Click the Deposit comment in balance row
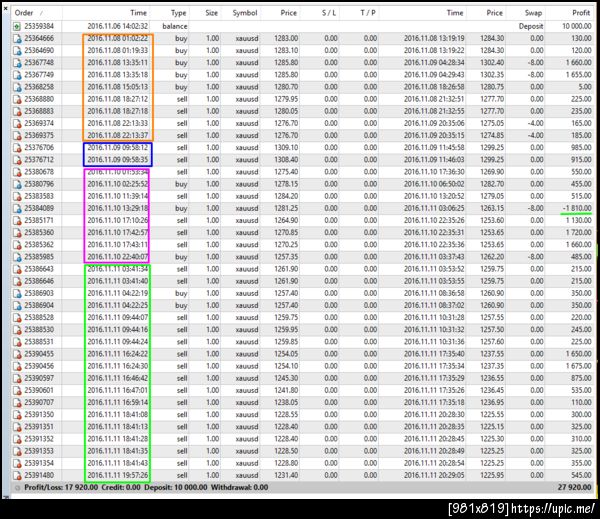This screenshot has width=600, height=519. click(531, 26)
